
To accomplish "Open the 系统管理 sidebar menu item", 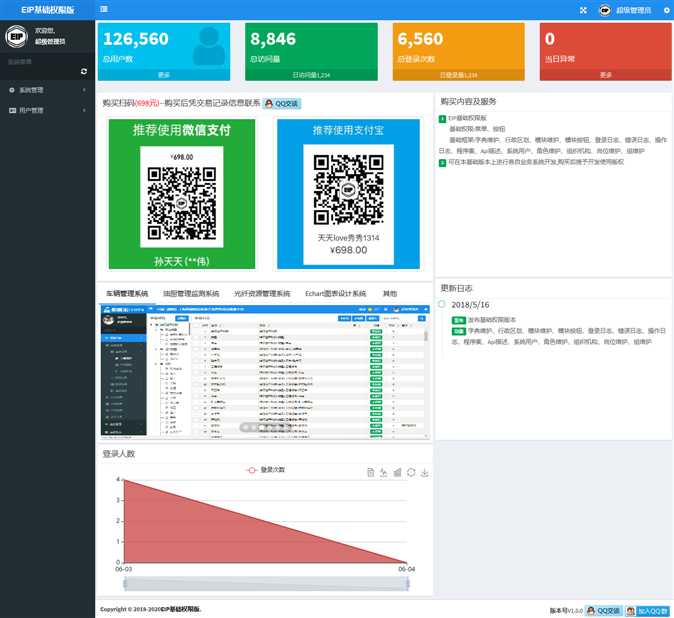I will tap(47, 90).
